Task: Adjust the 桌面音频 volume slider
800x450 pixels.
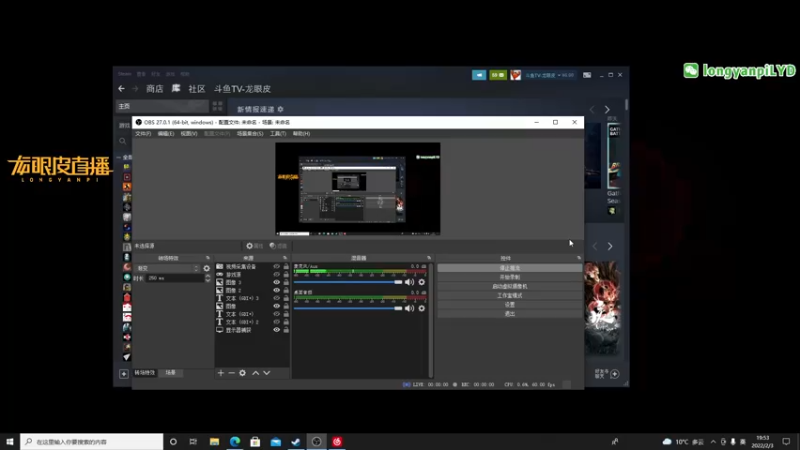Action: [348, 308]
